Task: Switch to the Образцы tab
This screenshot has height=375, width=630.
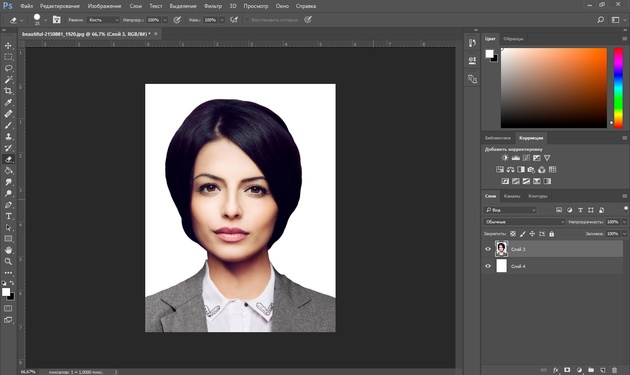Action: pyautogui.click(x=513, y=39)
